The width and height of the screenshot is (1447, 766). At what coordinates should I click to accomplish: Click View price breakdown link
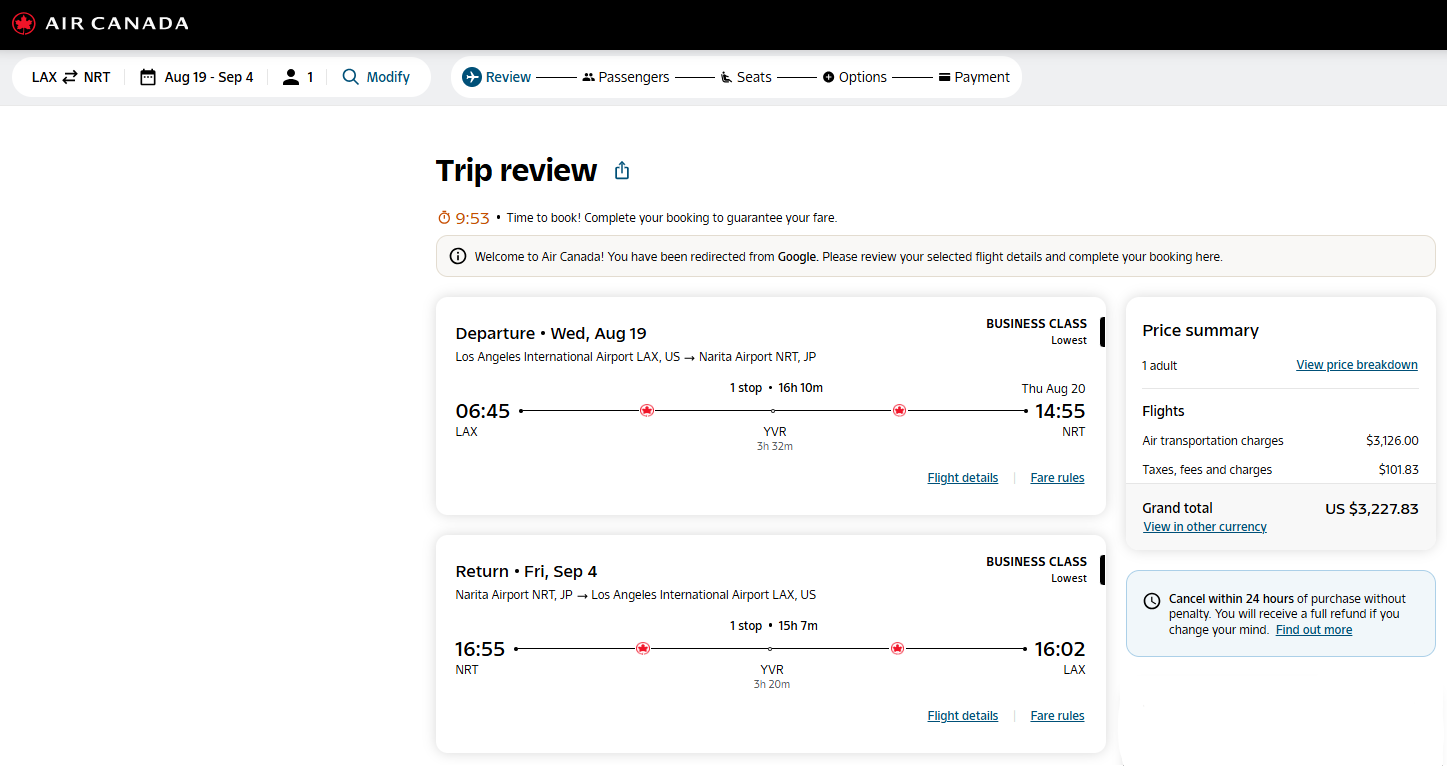coord(1357,365)
